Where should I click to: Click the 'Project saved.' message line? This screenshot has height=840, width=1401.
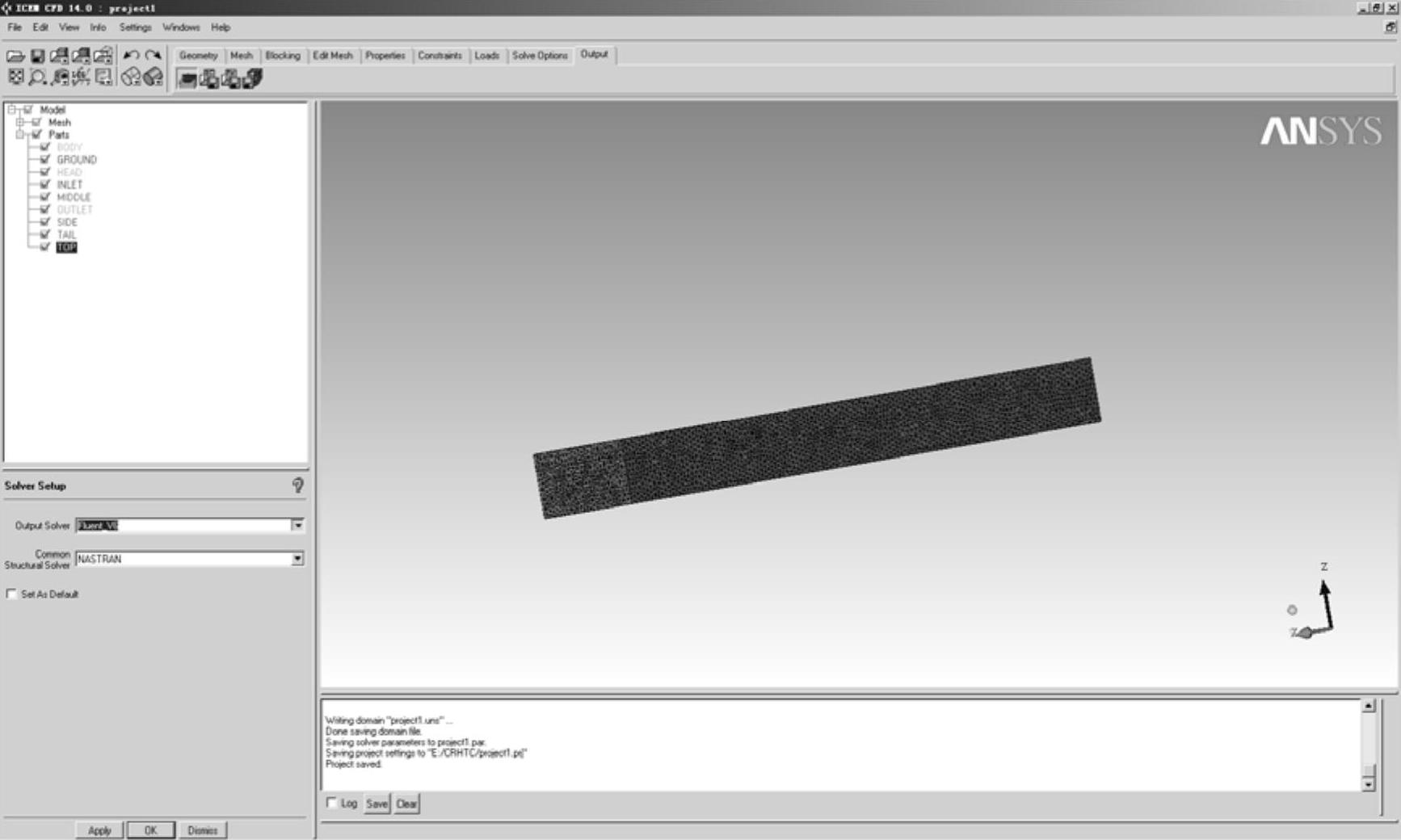coord(353,764)
